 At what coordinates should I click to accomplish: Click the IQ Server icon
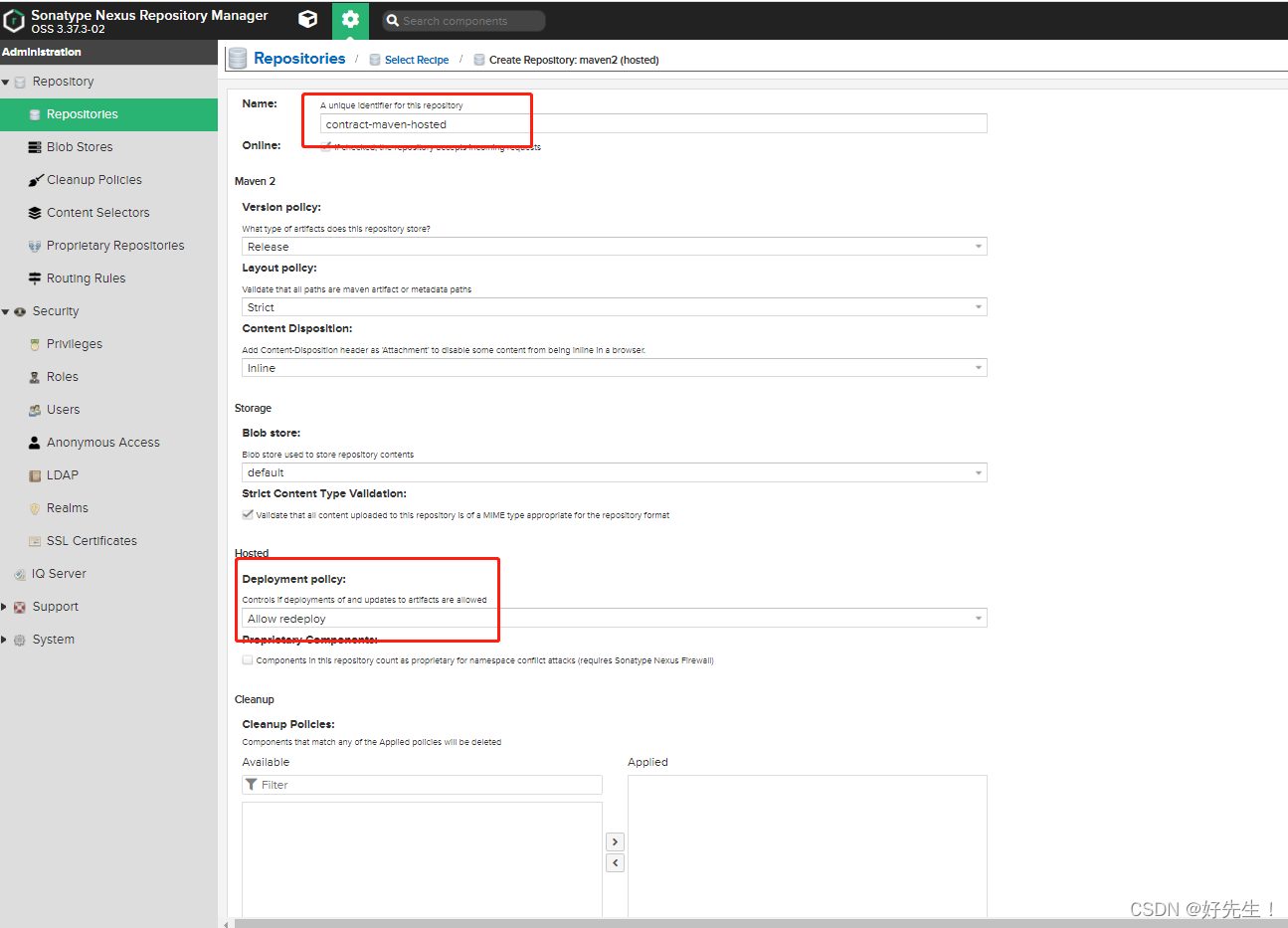(x=20, y=574)
